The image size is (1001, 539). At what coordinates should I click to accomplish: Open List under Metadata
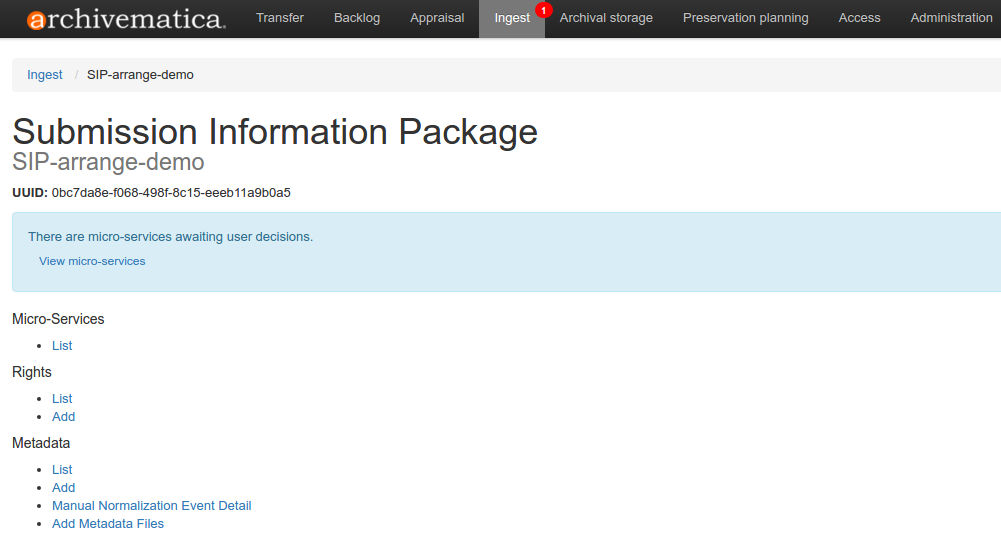pos(62,470)
